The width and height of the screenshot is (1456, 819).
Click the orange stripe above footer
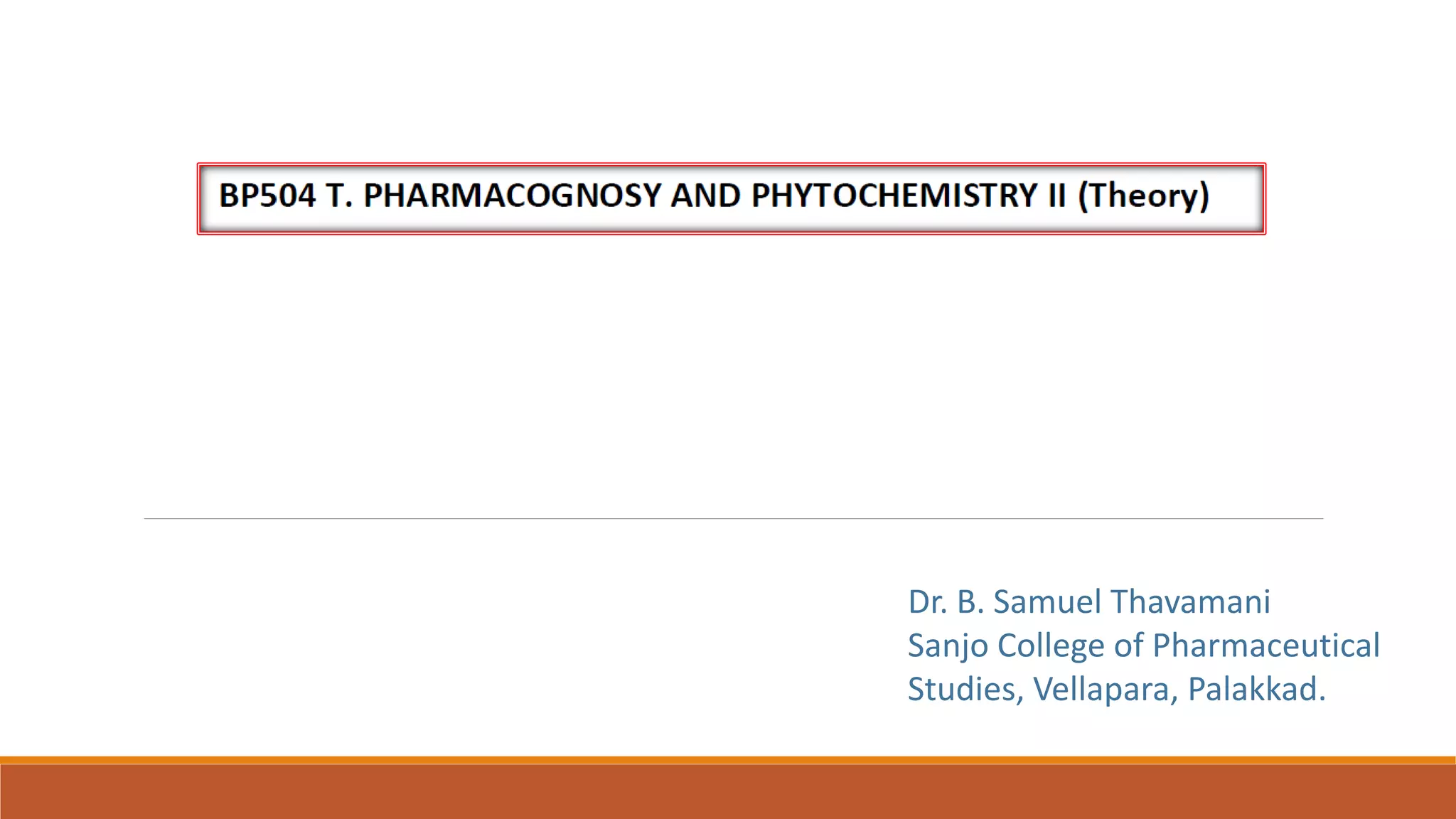tap(728, 760)
